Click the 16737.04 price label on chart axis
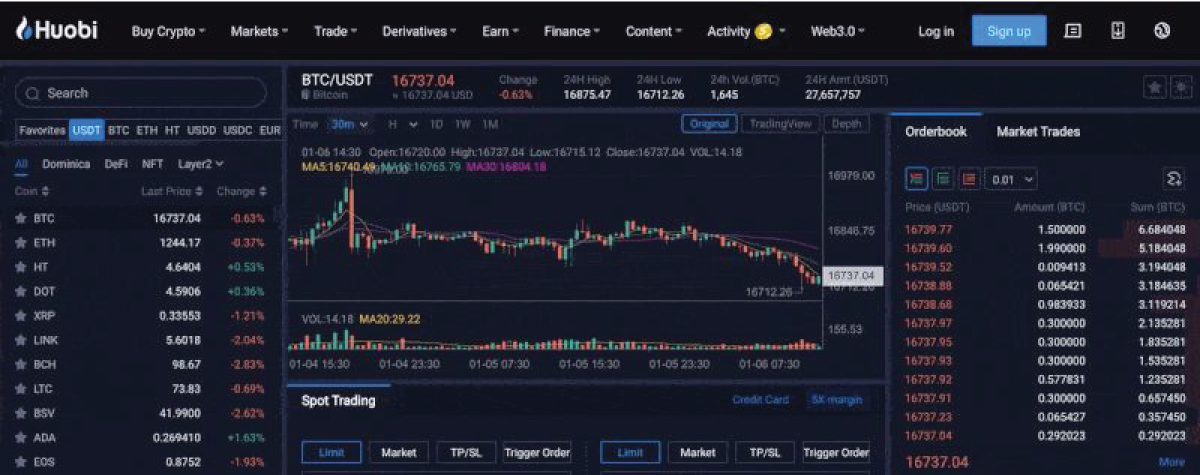1200x475 pixels. 851,275
